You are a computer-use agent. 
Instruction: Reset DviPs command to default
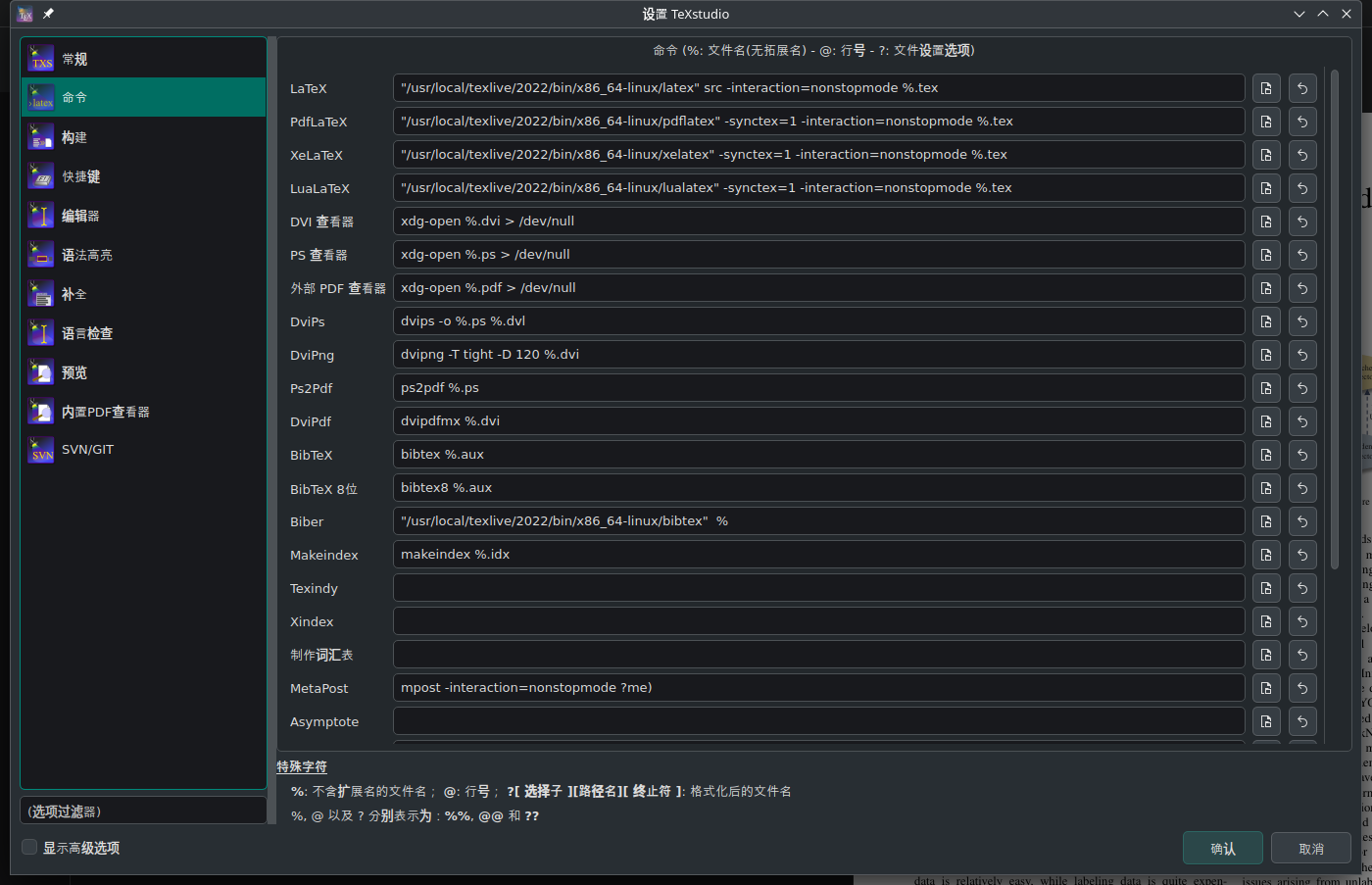pos(1302,321)
